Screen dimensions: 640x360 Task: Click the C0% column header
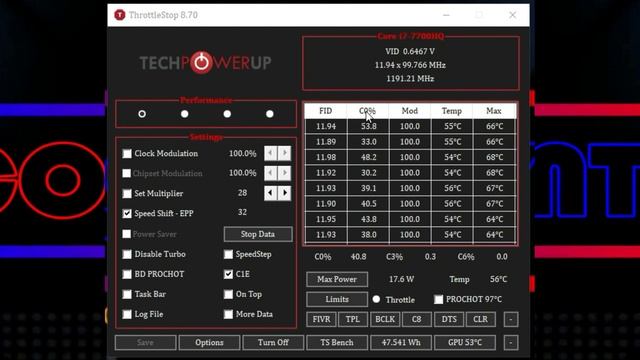368,111
